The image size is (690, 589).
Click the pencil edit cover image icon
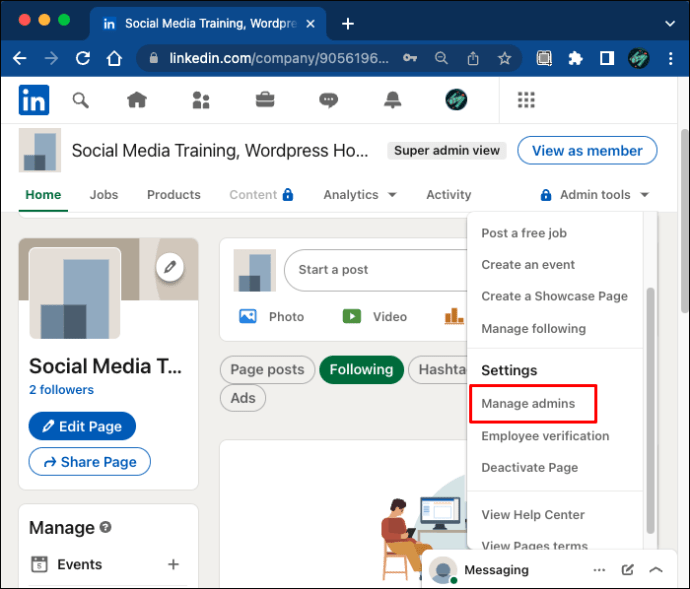pos(170,267)
